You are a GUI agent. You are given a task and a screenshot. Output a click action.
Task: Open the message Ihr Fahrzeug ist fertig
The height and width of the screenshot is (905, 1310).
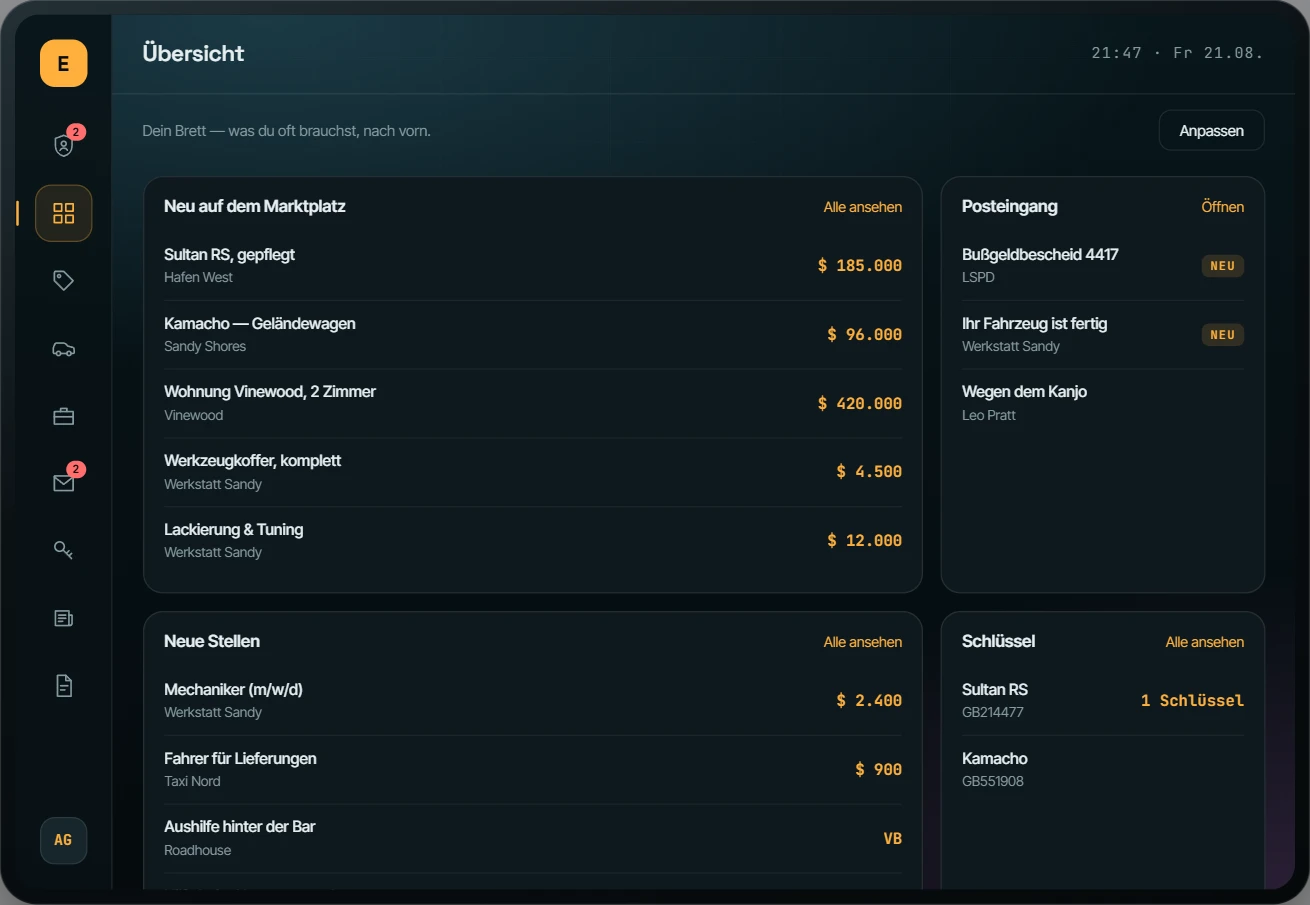(x=1103, y=335)
